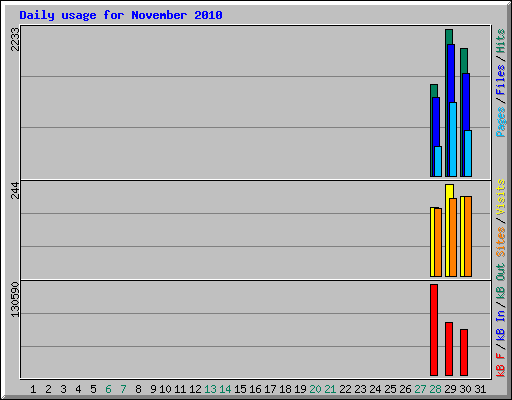Select the orange sites bar for day 29
Screen dimensions: 512x400
[453, 237]
